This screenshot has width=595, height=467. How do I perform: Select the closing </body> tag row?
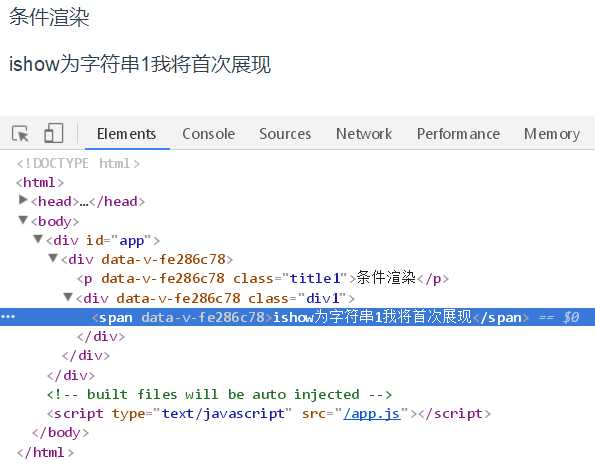click(x=60, y=433)
